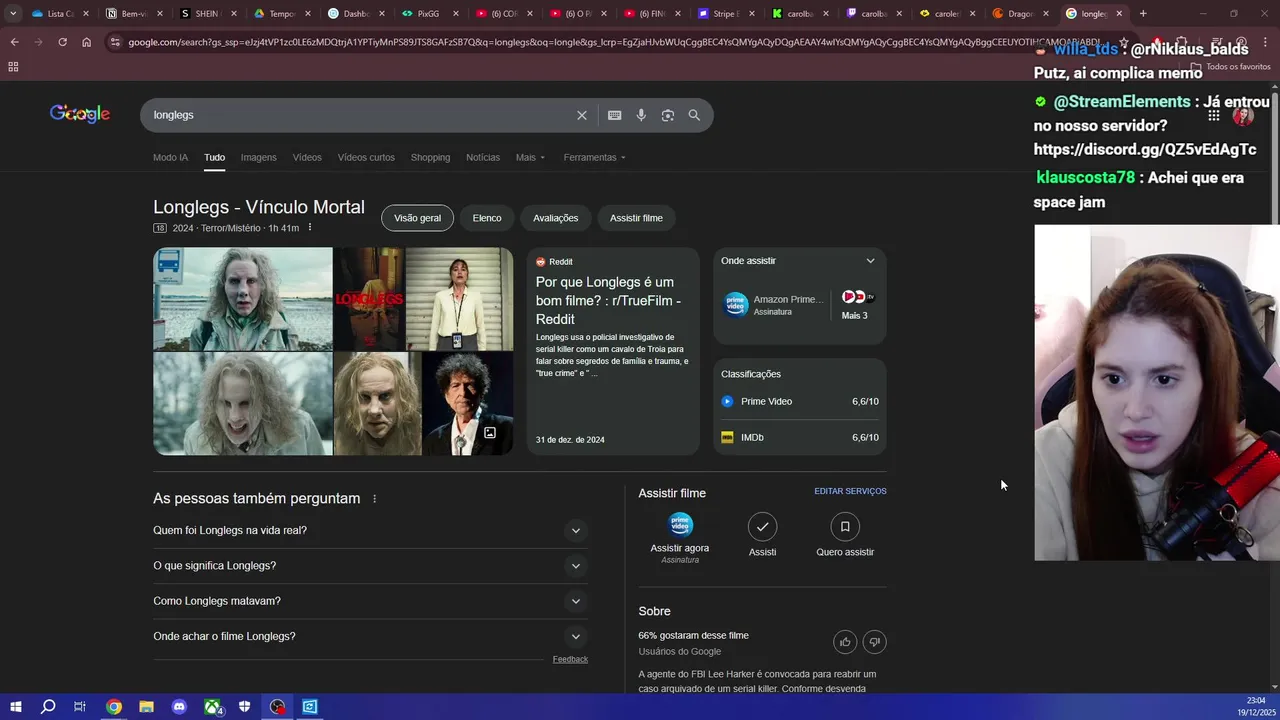The image size is (1280, 720).
Task: Show Mais 3 streaming services
Action: 855,305
